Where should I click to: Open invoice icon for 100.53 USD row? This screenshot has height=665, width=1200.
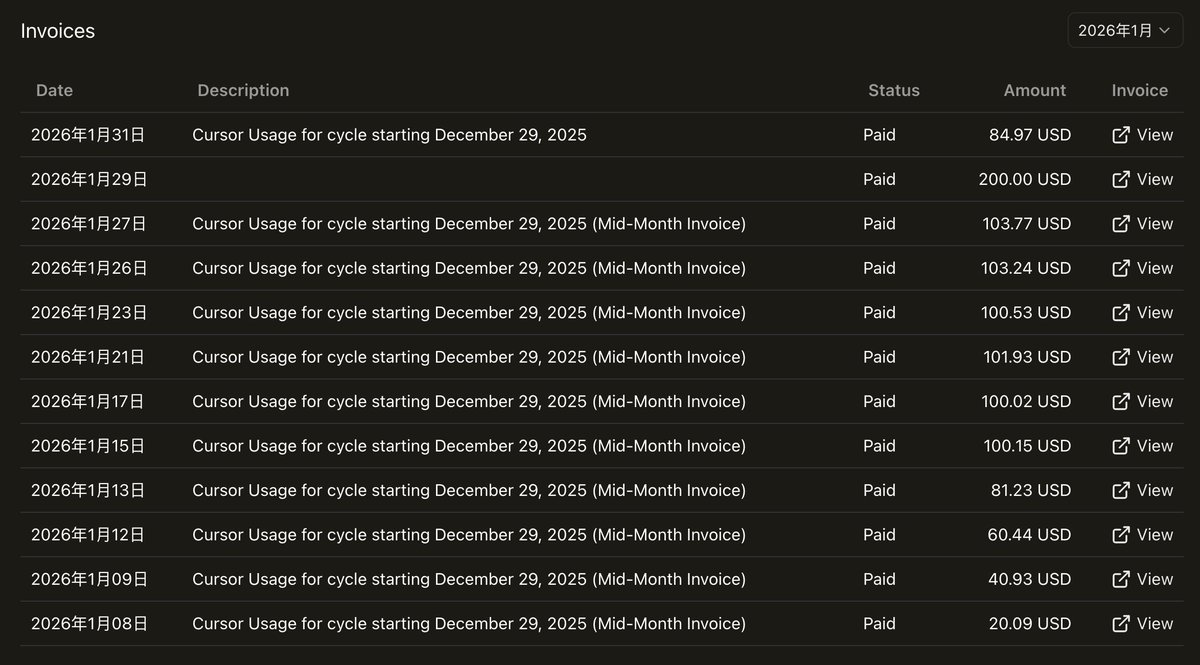[1121, 312]
